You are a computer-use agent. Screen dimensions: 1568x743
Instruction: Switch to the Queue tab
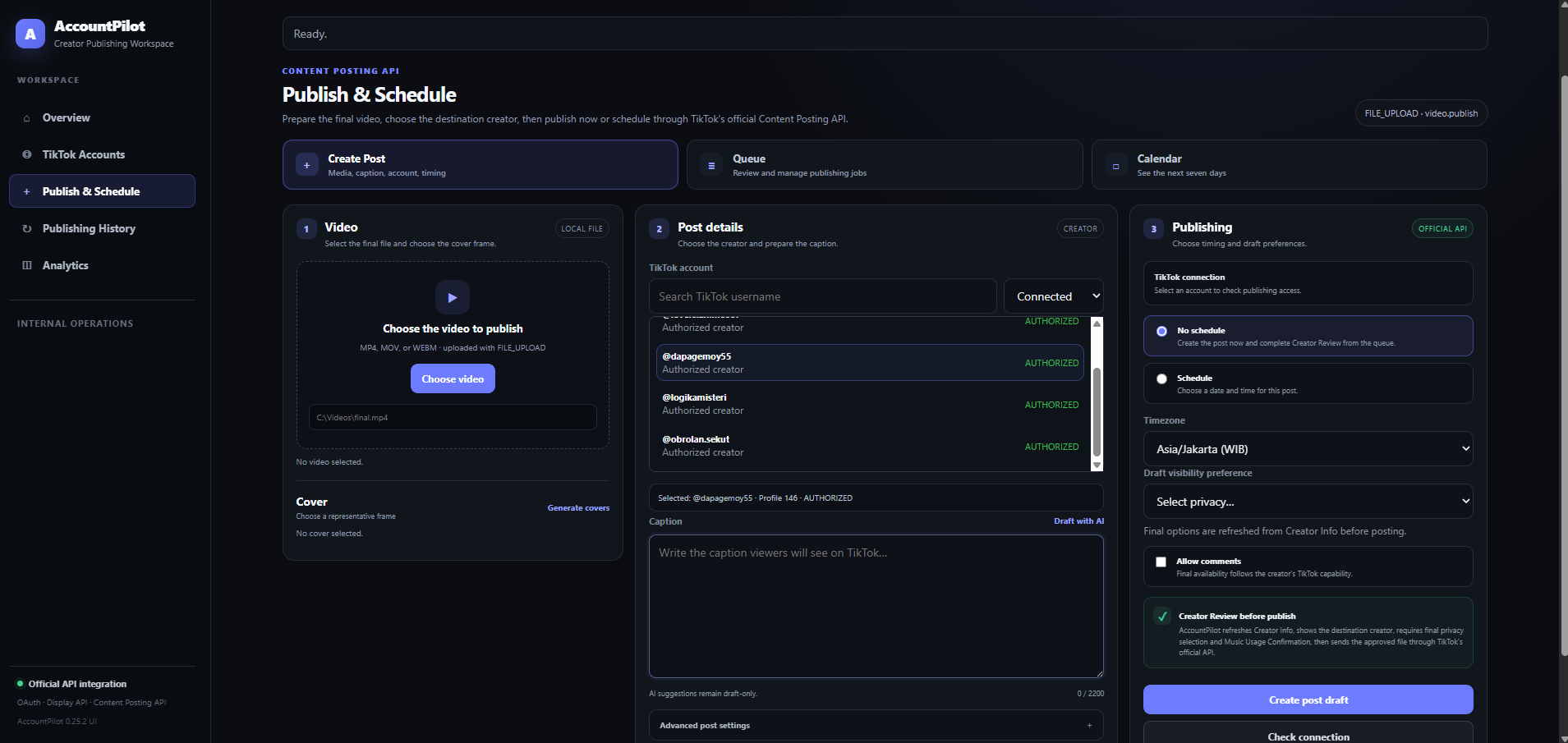click(885, 165)
